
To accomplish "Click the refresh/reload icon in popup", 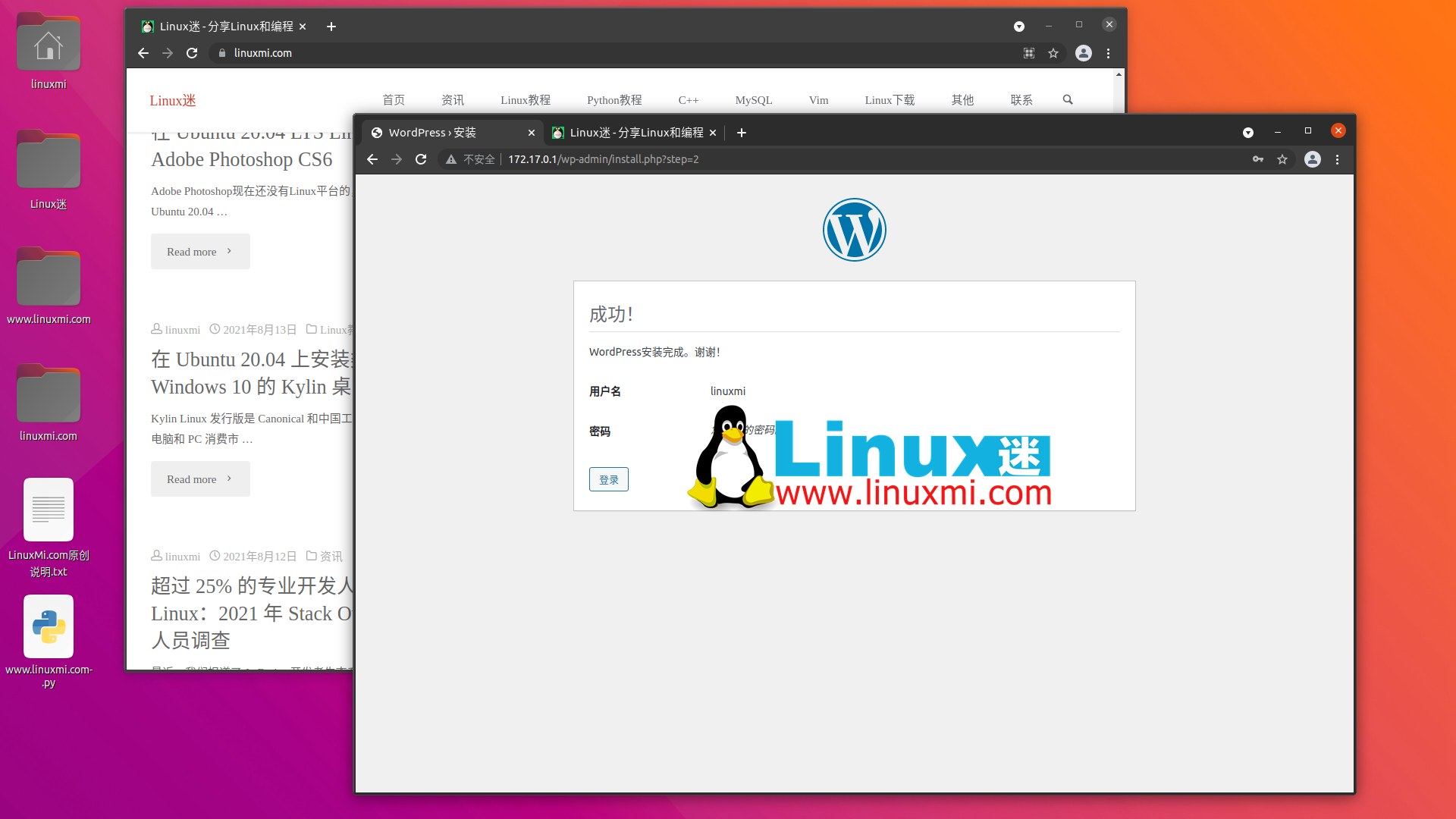I will (421, 159).
